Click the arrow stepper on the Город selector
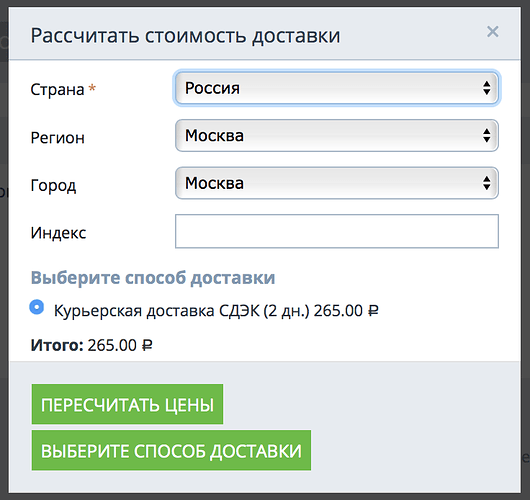This screenshot has height=500, width=530. point(487,183)
